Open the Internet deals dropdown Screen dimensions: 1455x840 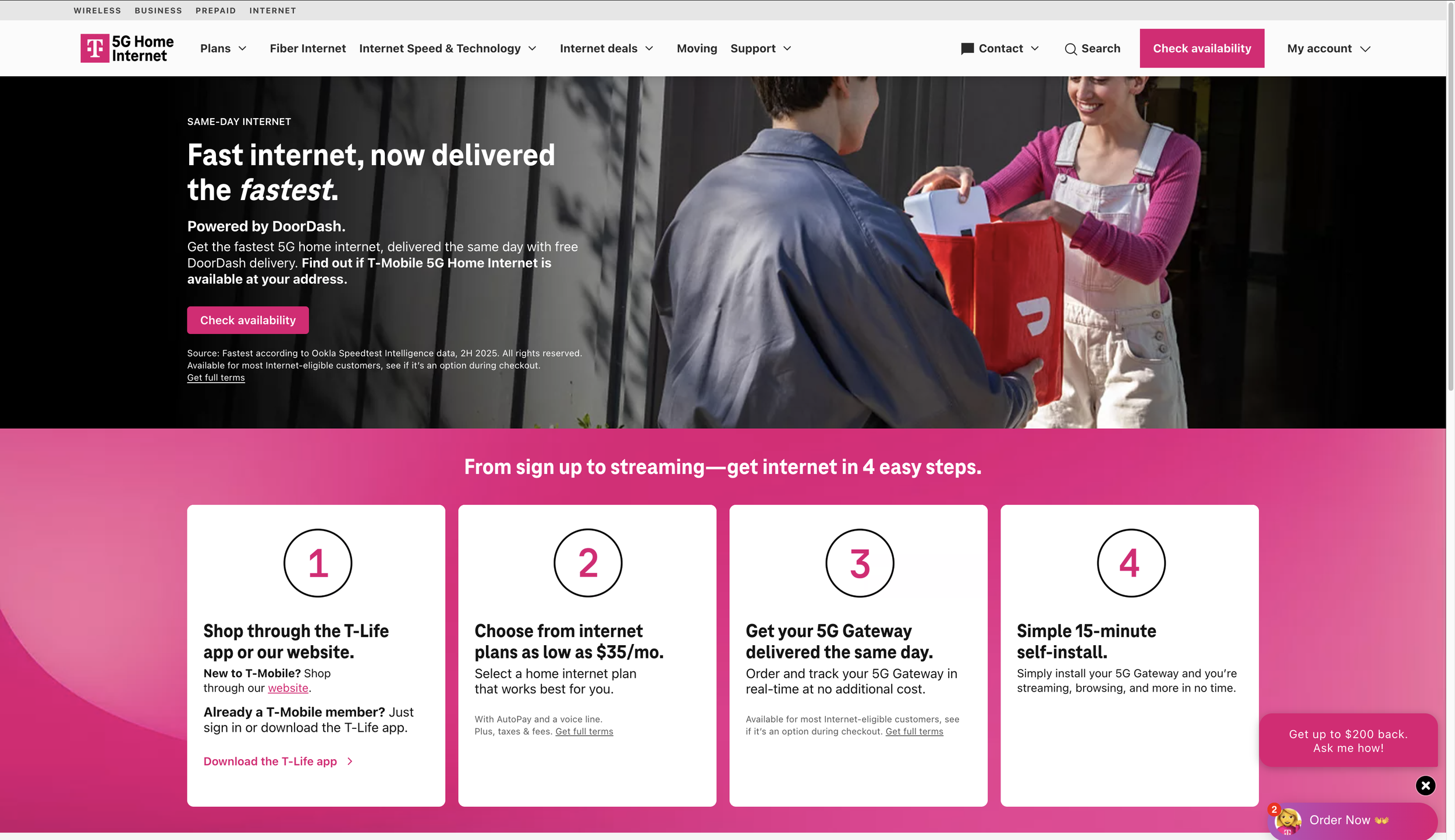[606, 49]
